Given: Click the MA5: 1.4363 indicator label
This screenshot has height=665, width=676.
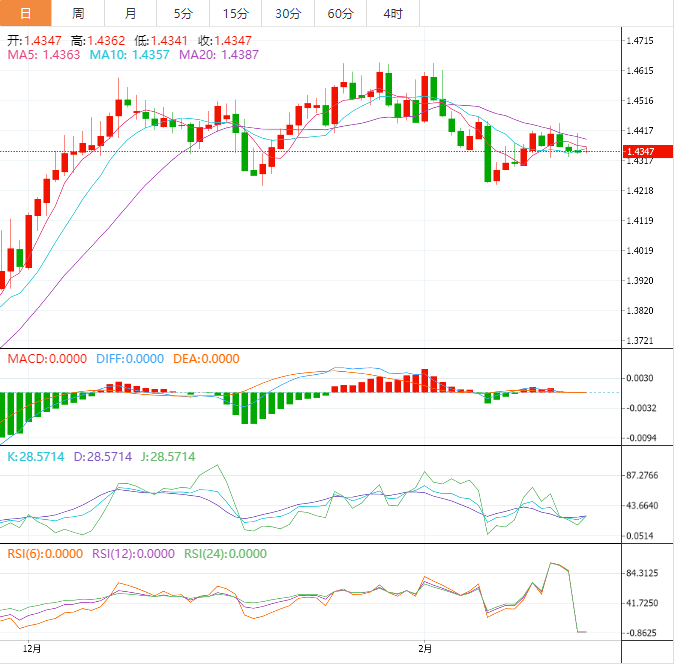Looking at the screenshot, I should (44, 55).
